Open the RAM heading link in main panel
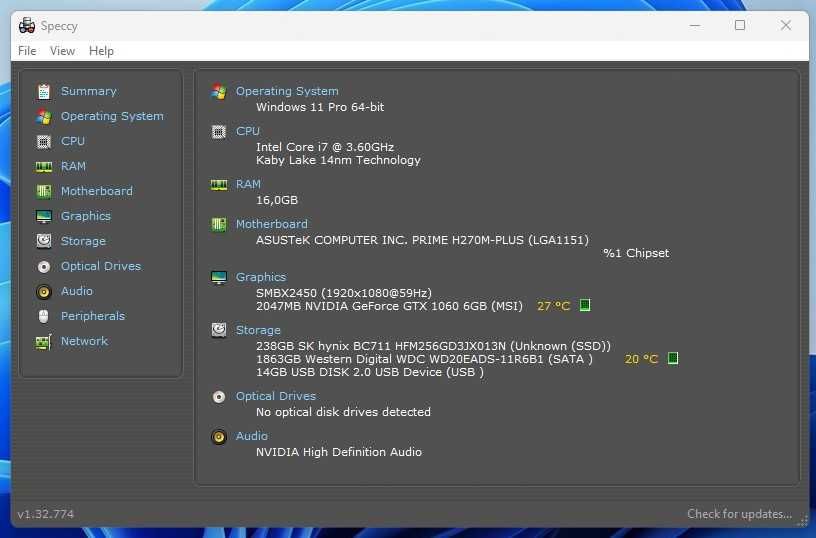 pyautogui.click(x=248, y=184)
